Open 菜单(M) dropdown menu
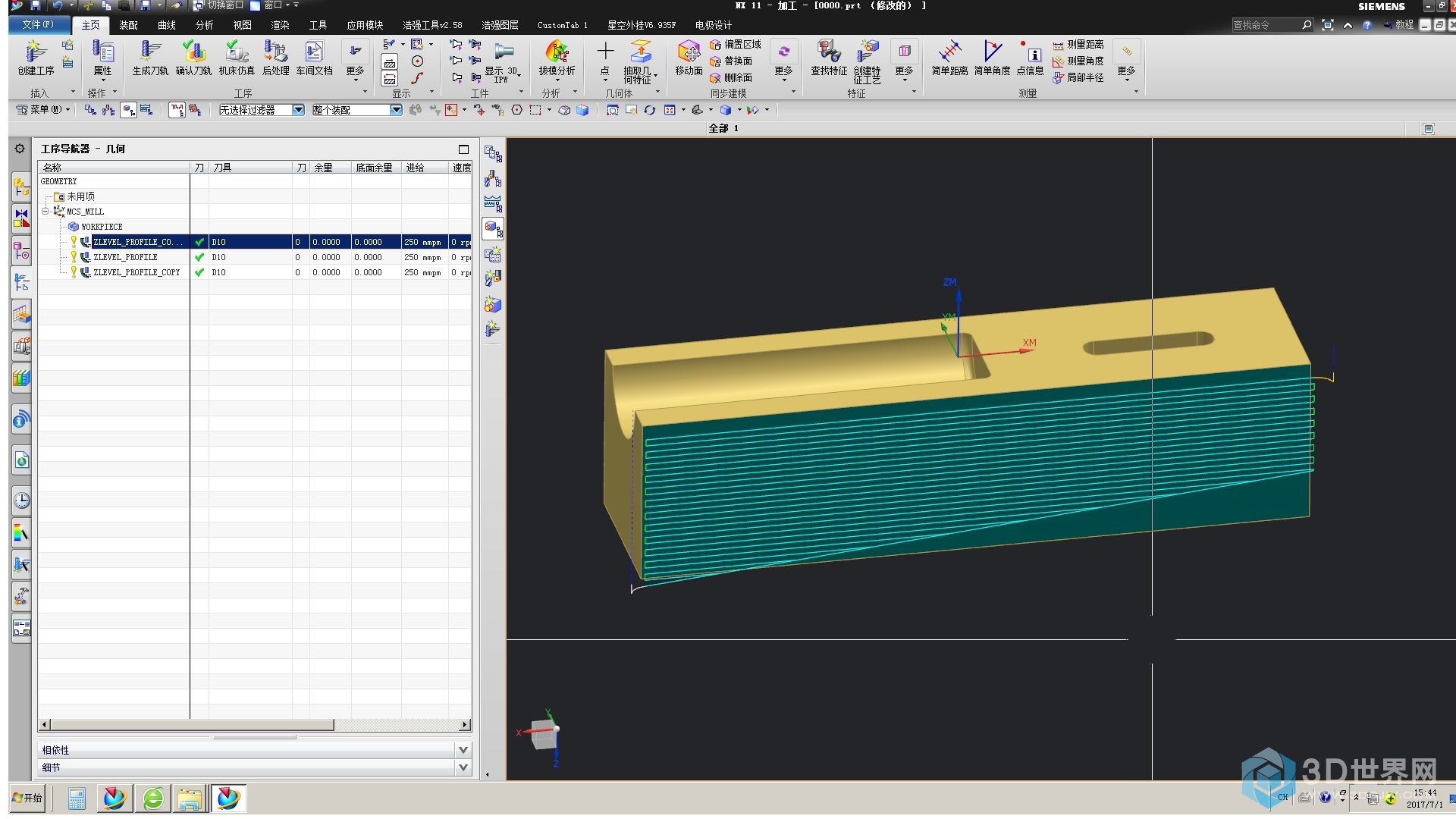Screen dimensions: 1456x819 click(x=43, y=110)
